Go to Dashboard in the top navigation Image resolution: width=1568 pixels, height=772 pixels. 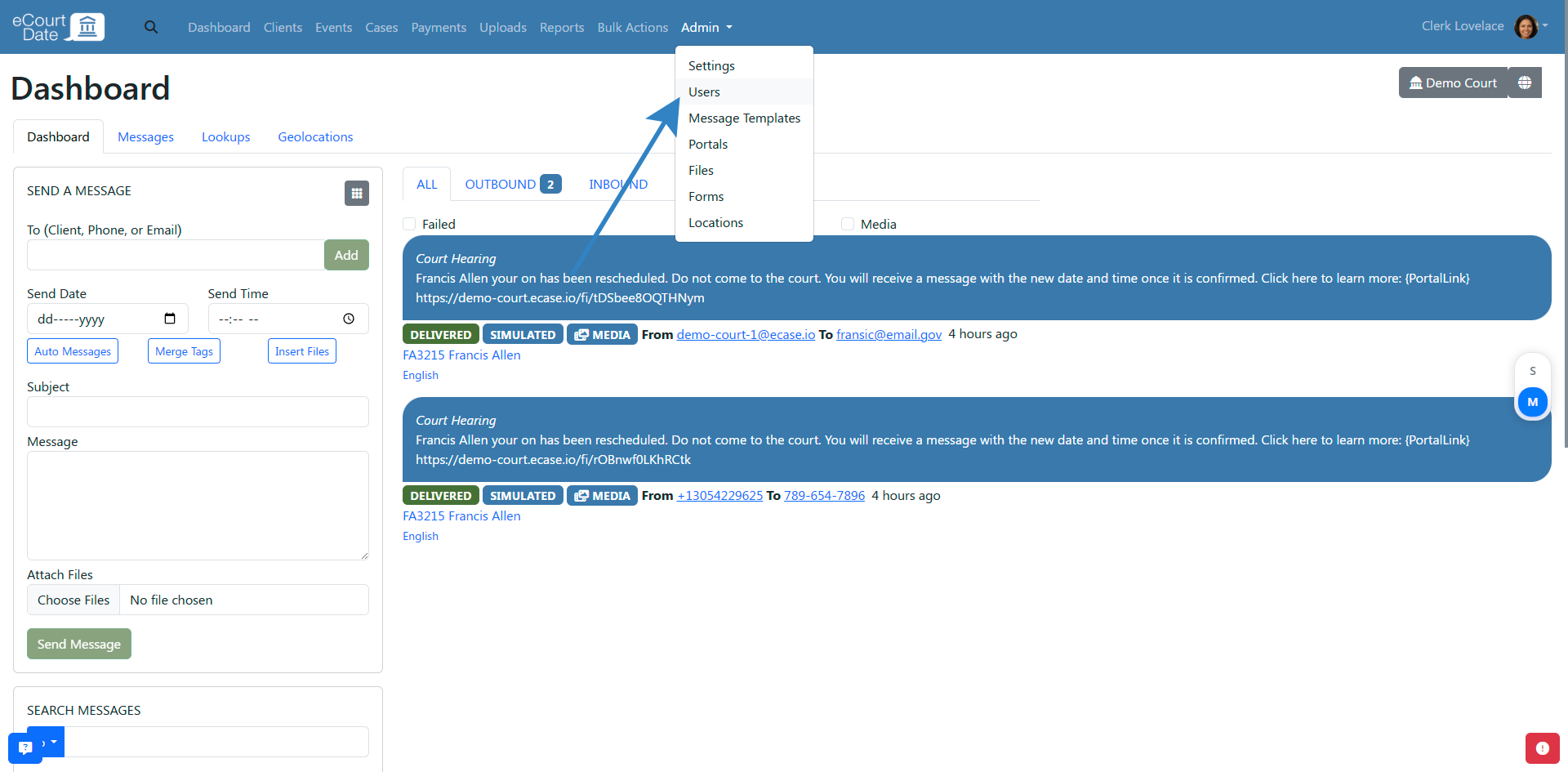tap(219, 27)
